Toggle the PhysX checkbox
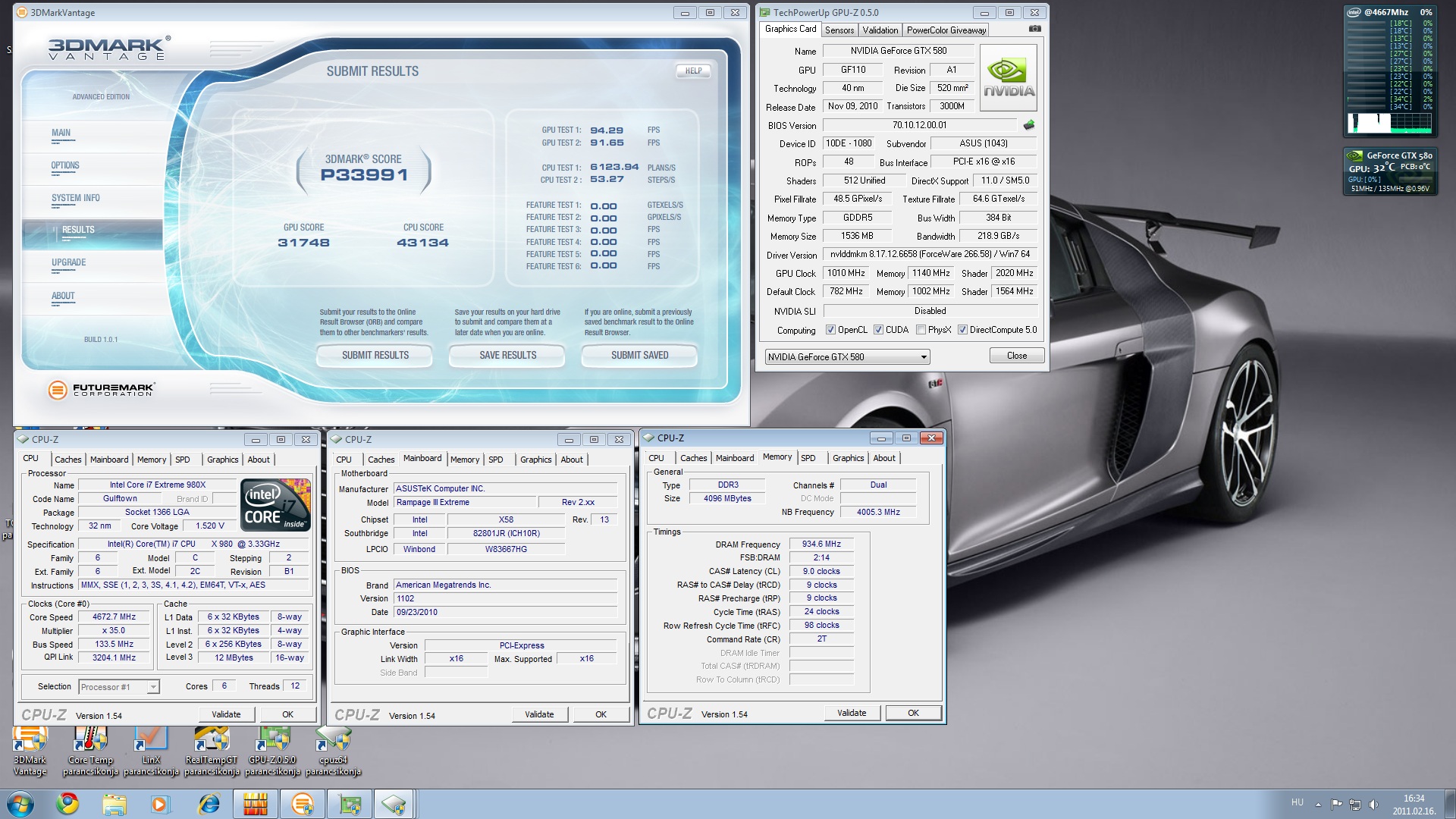Viewport: 1456px width, 819px height. [x=921, y=330]
